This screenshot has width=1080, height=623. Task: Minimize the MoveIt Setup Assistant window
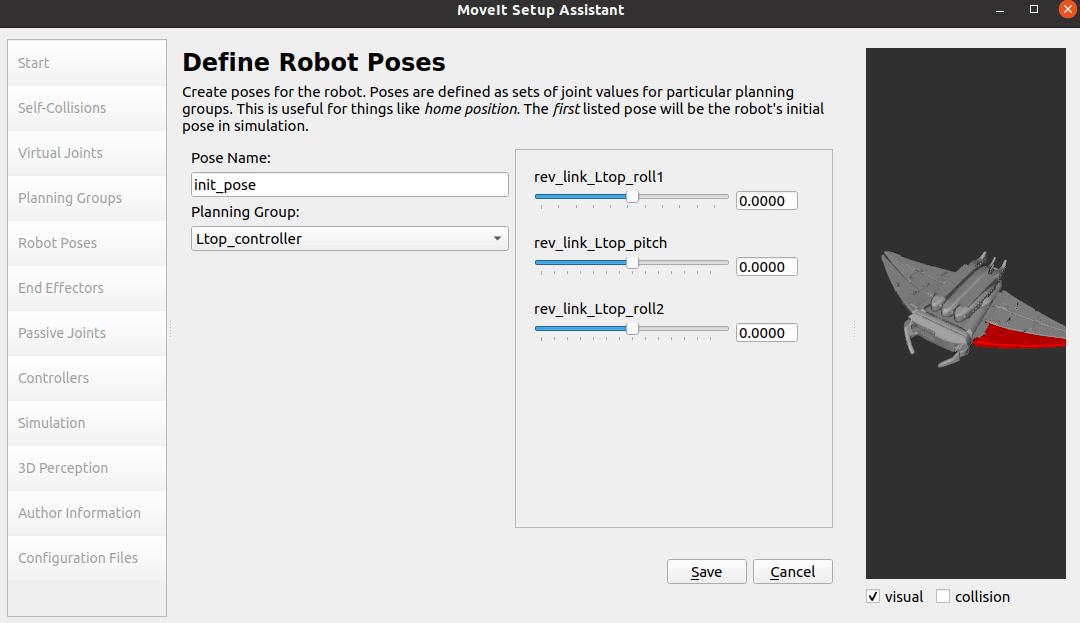point(1000,10)
